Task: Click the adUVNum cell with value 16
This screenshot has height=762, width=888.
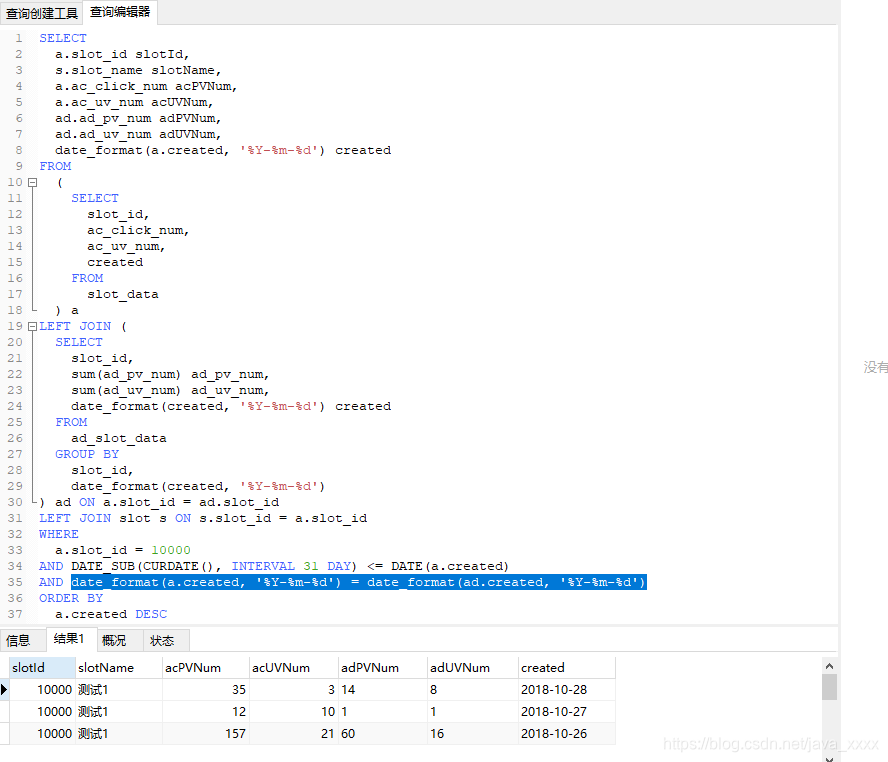Action: point(472,734)
